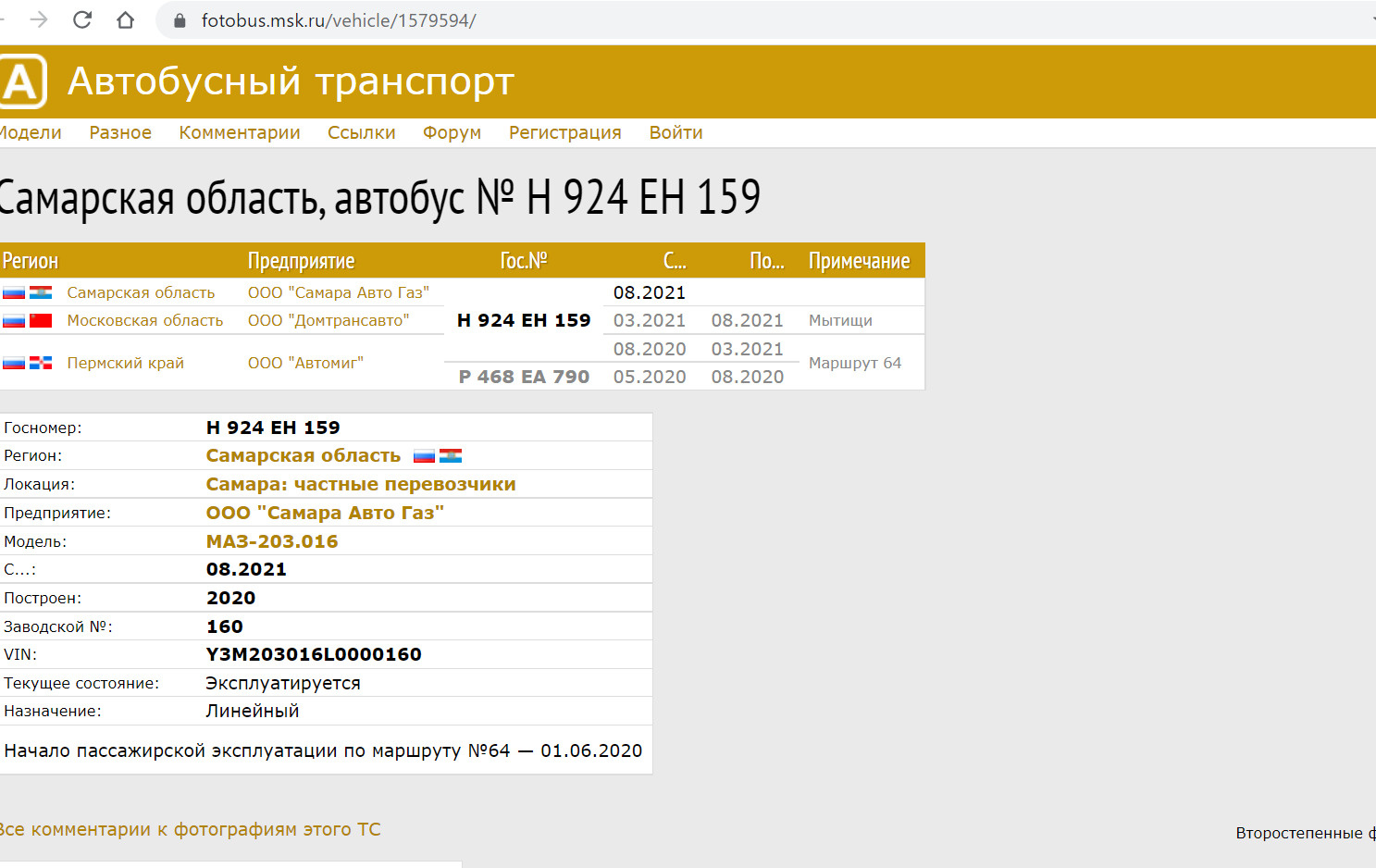
Task: Click Russian flag in Пермский край row
Action: [14, 363]
